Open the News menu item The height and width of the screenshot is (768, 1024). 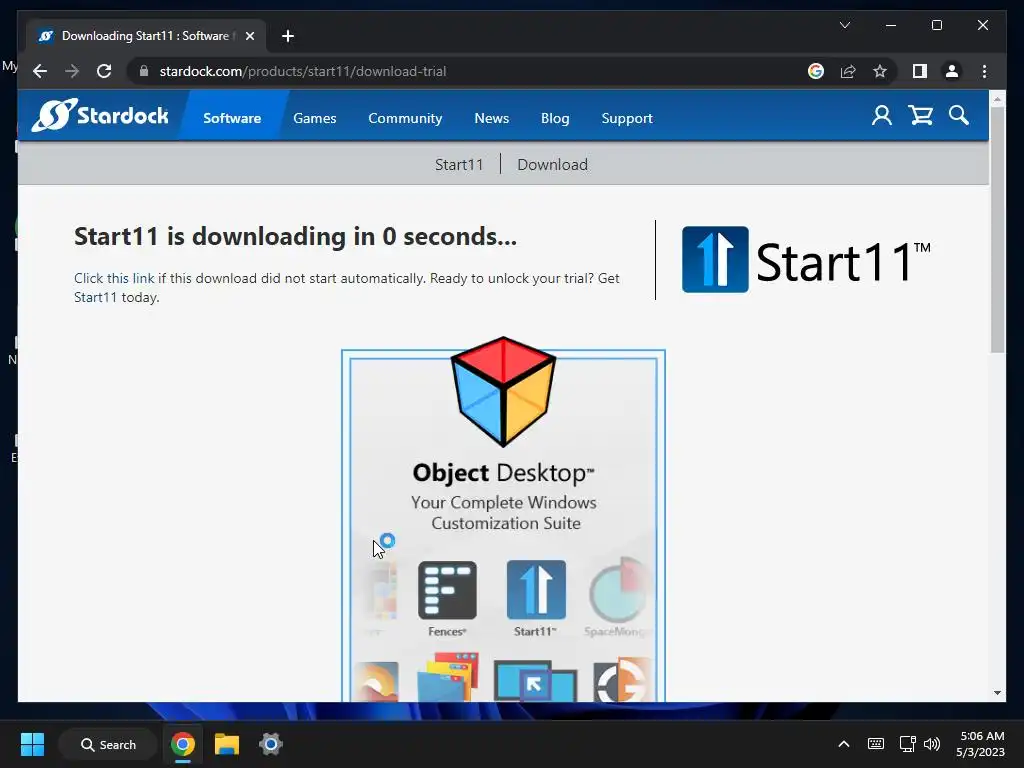[x=491, y=118]
